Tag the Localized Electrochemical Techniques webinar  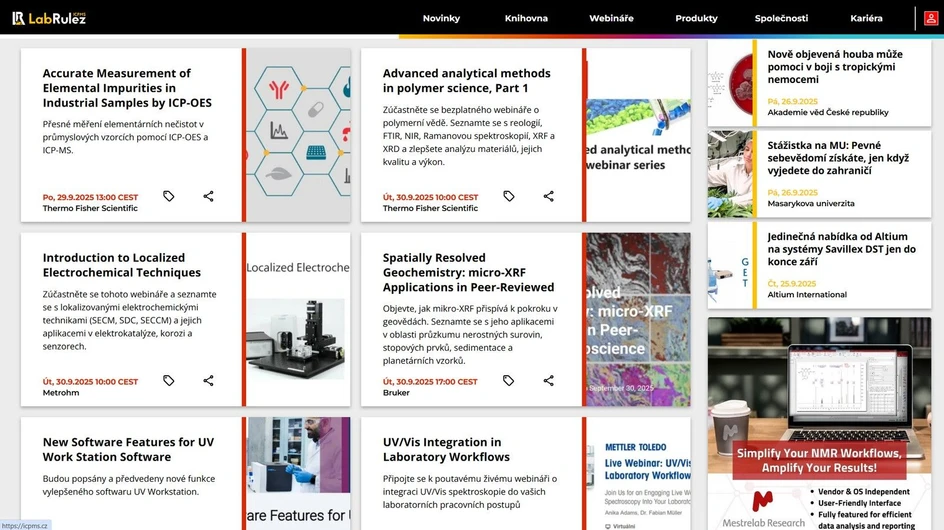[x=169, y=380]
